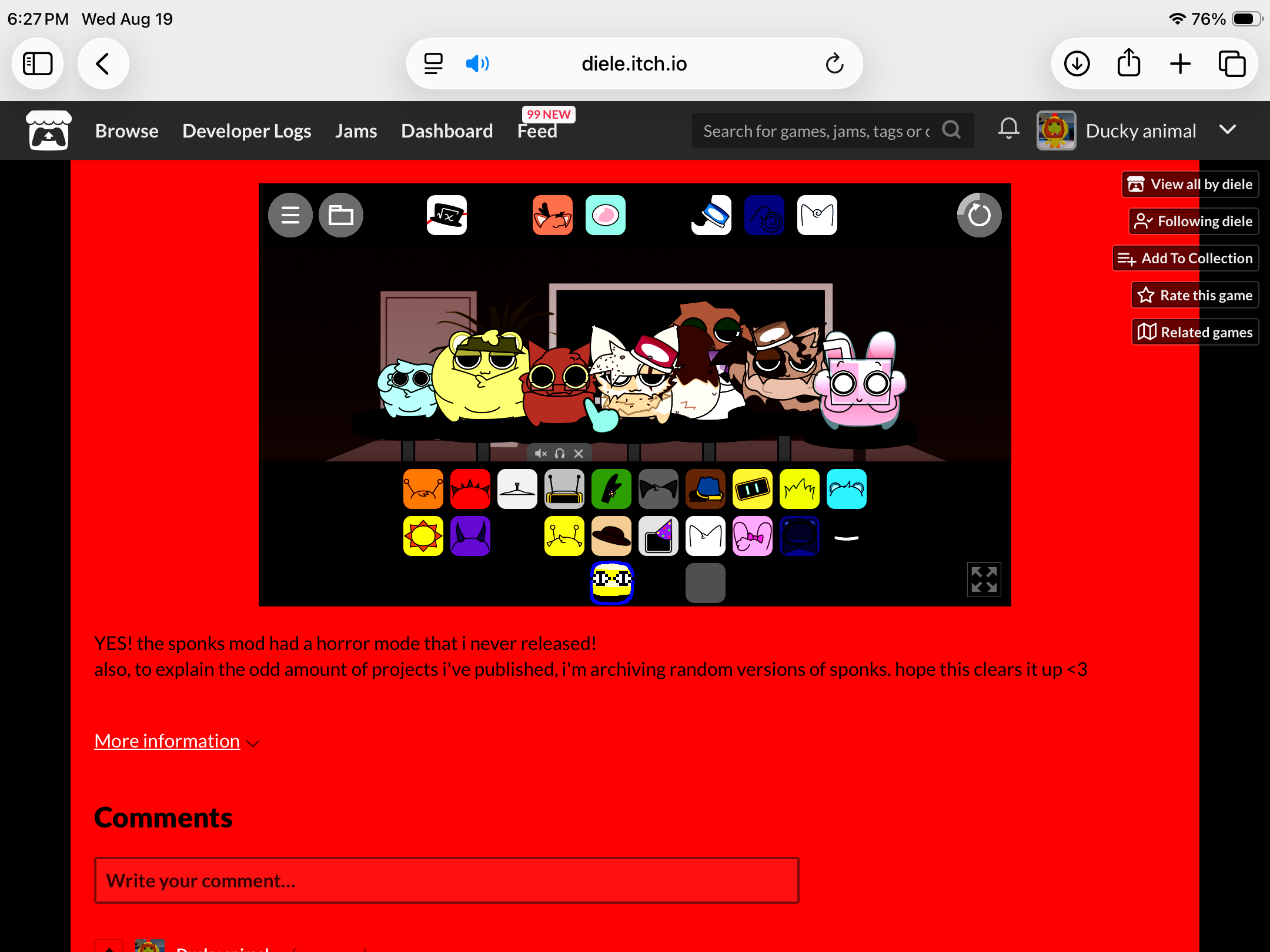Pick the plain gray square icon

706,583
